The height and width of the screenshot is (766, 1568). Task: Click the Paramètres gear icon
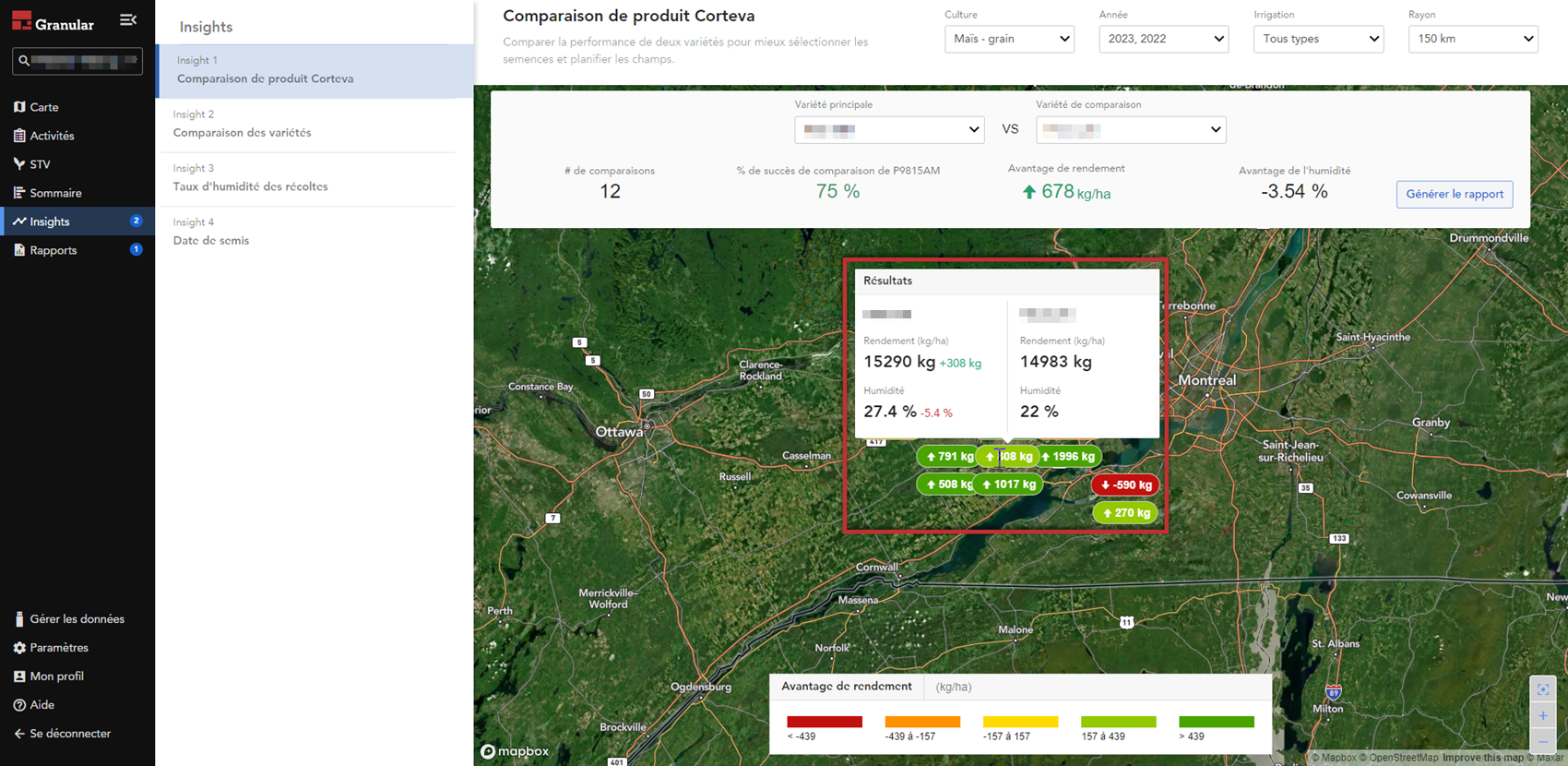click(19, 648)
